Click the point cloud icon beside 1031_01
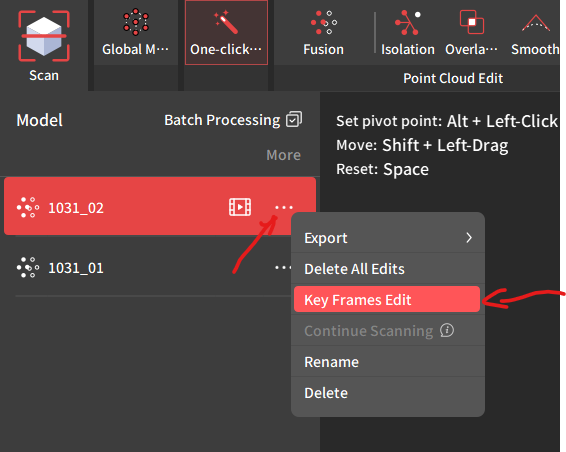The width and height of the screenshot is (566, 452). [28, 268]
